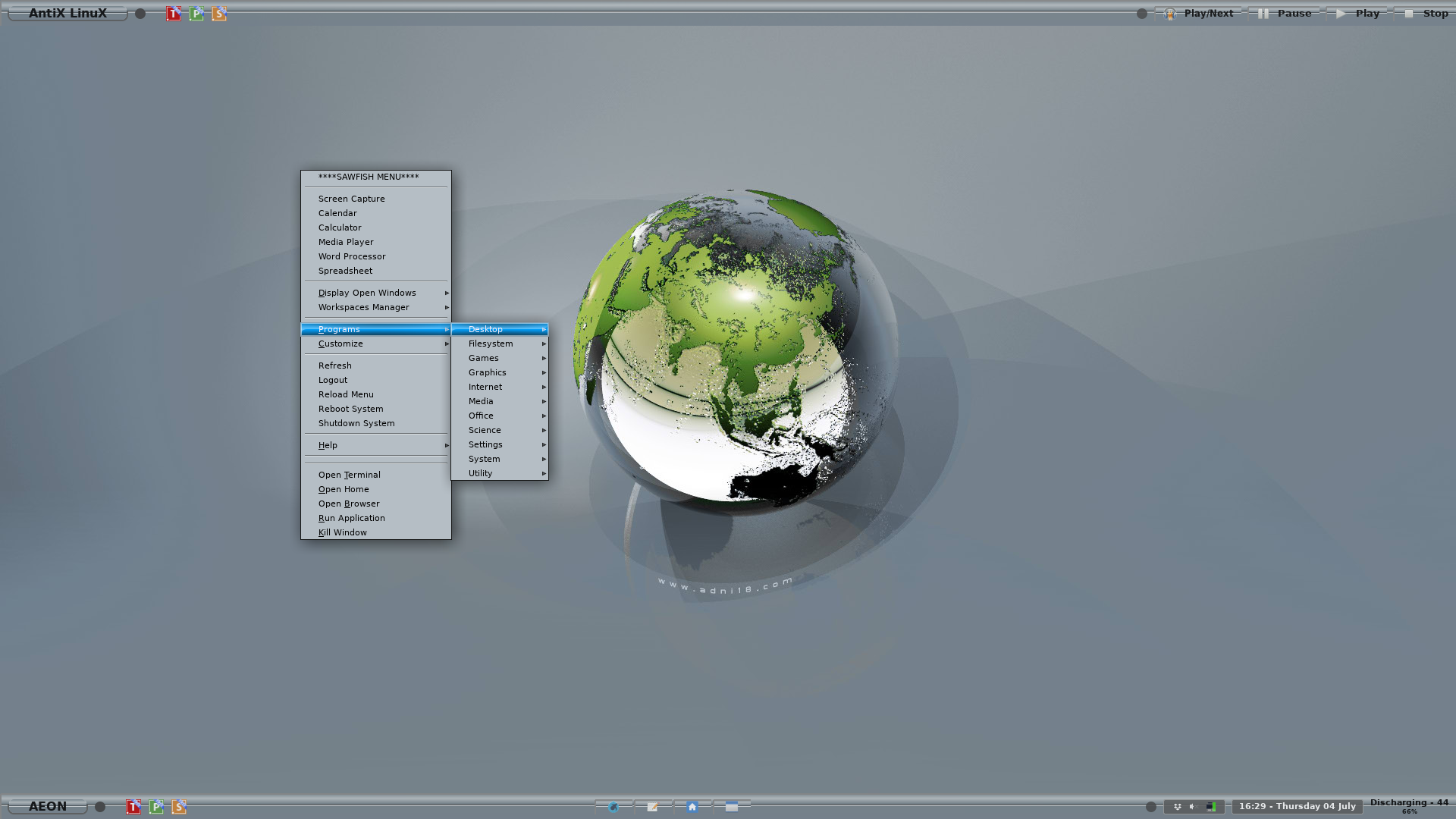
Task: Click the Dropbox tray icon
Action: 1178,807
